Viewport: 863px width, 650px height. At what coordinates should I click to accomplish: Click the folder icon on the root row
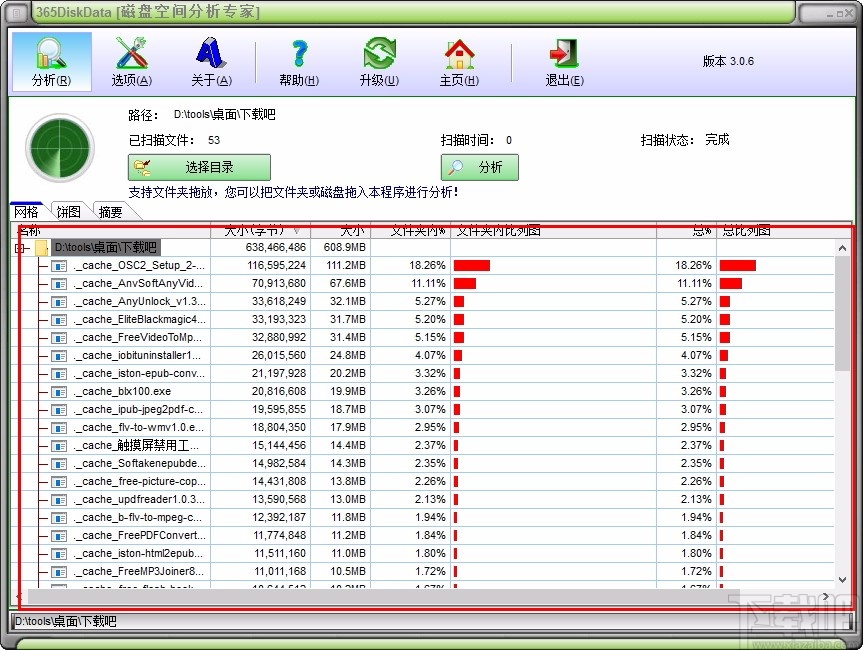coord(41,247)
